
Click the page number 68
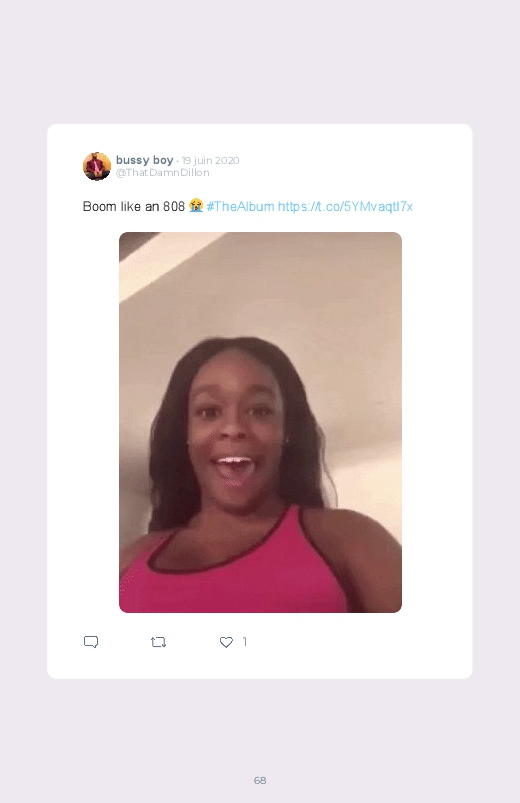point(260,780)
